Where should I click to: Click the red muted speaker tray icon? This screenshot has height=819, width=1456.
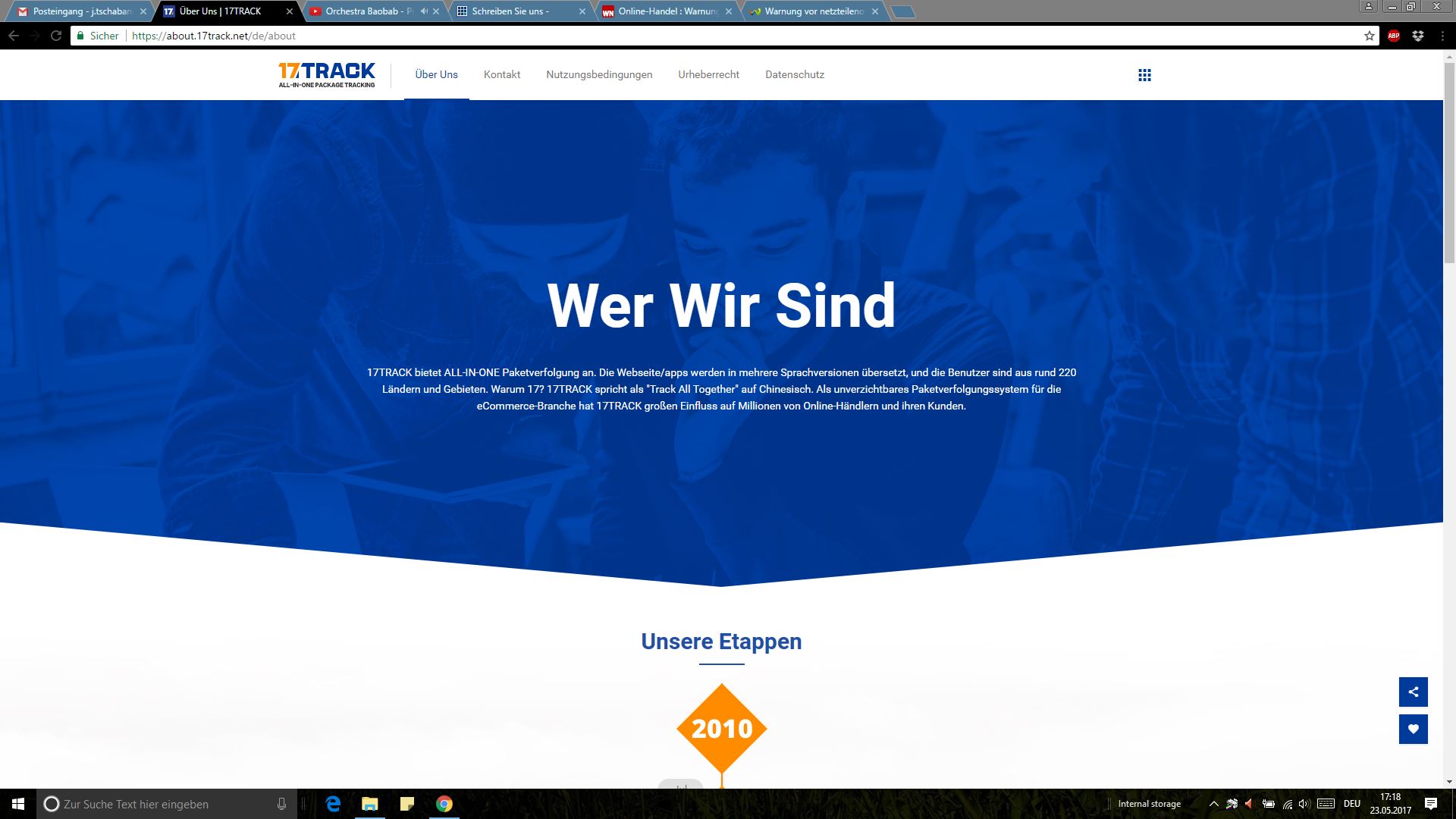(x=1249, y=804)
